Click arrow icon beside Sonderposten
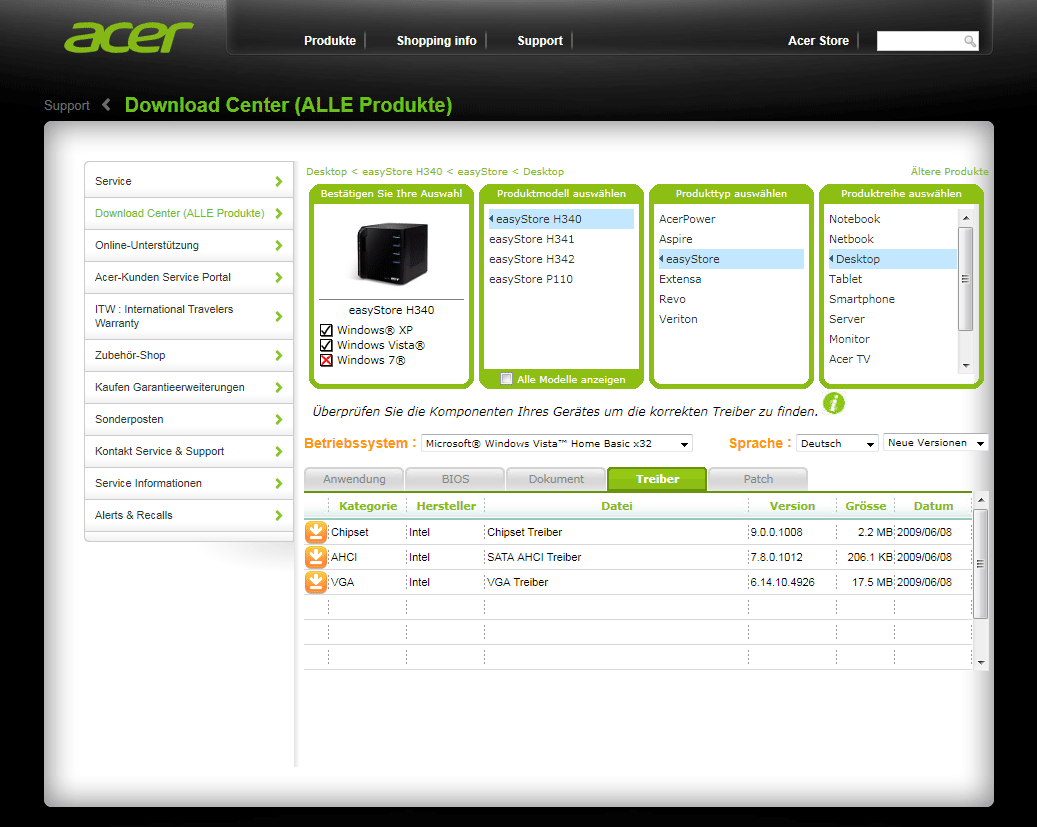The image size is (1037, 827). (x=278, y=419)
